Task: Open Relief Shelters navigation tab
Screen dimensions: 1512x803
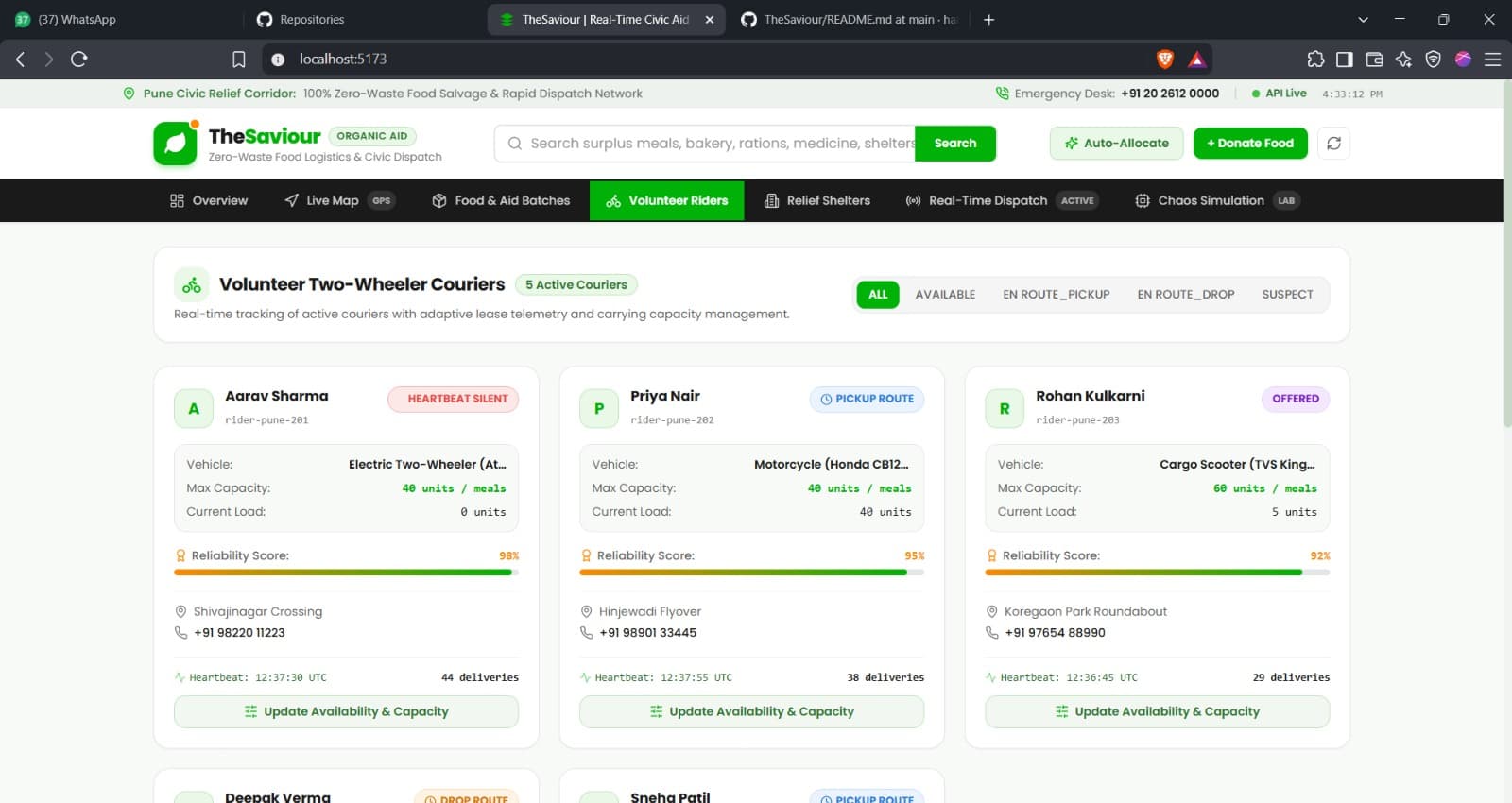Action: (817, 200)
